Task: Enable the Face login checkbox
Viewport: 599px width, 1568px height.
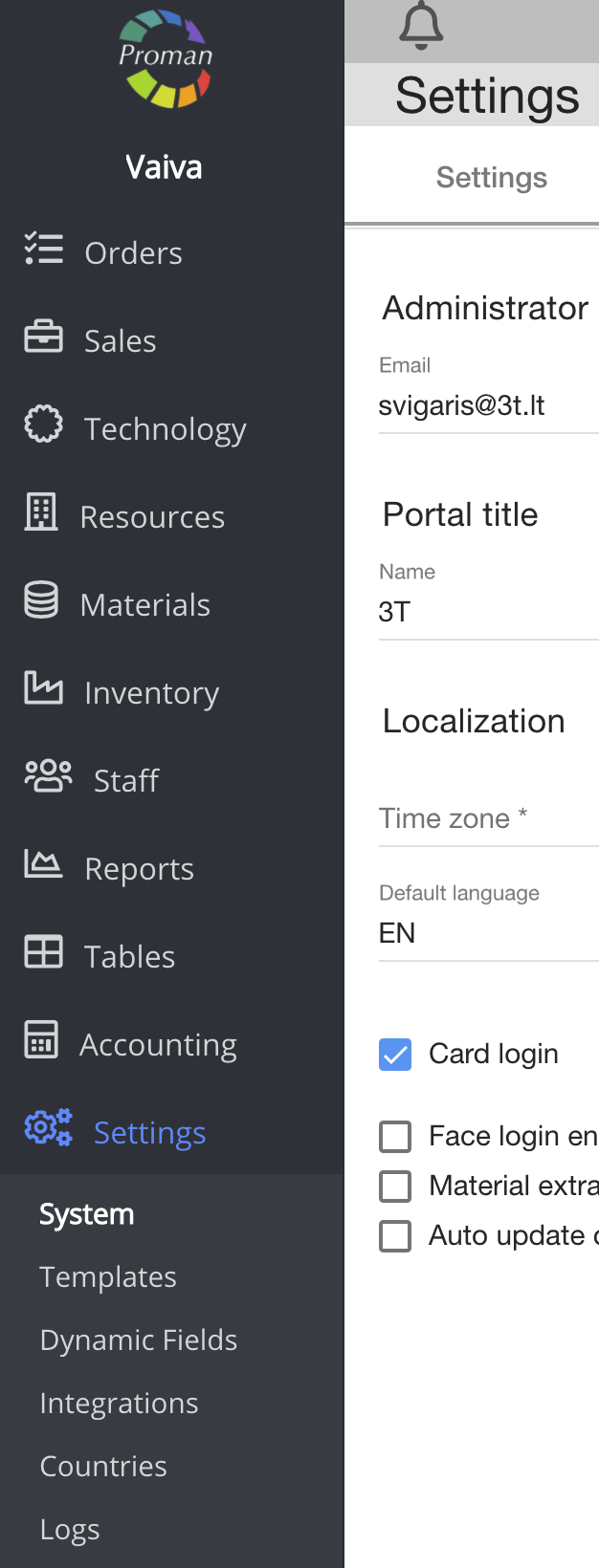Action: [x=395, y=1137]
